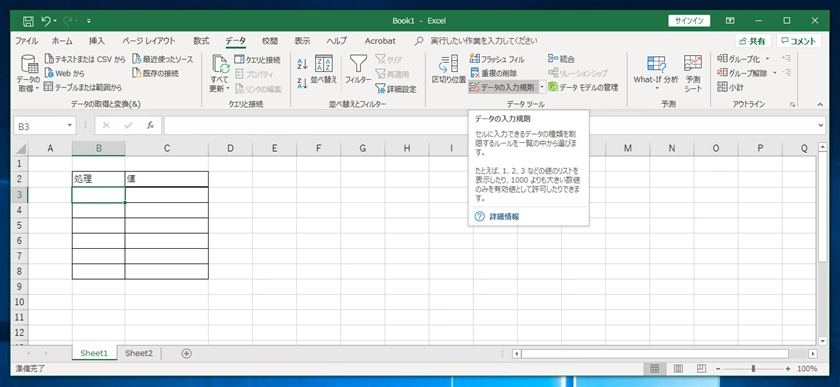Click グループ化 in the outline group
The image size is (840, 387).
coord(739,59)
